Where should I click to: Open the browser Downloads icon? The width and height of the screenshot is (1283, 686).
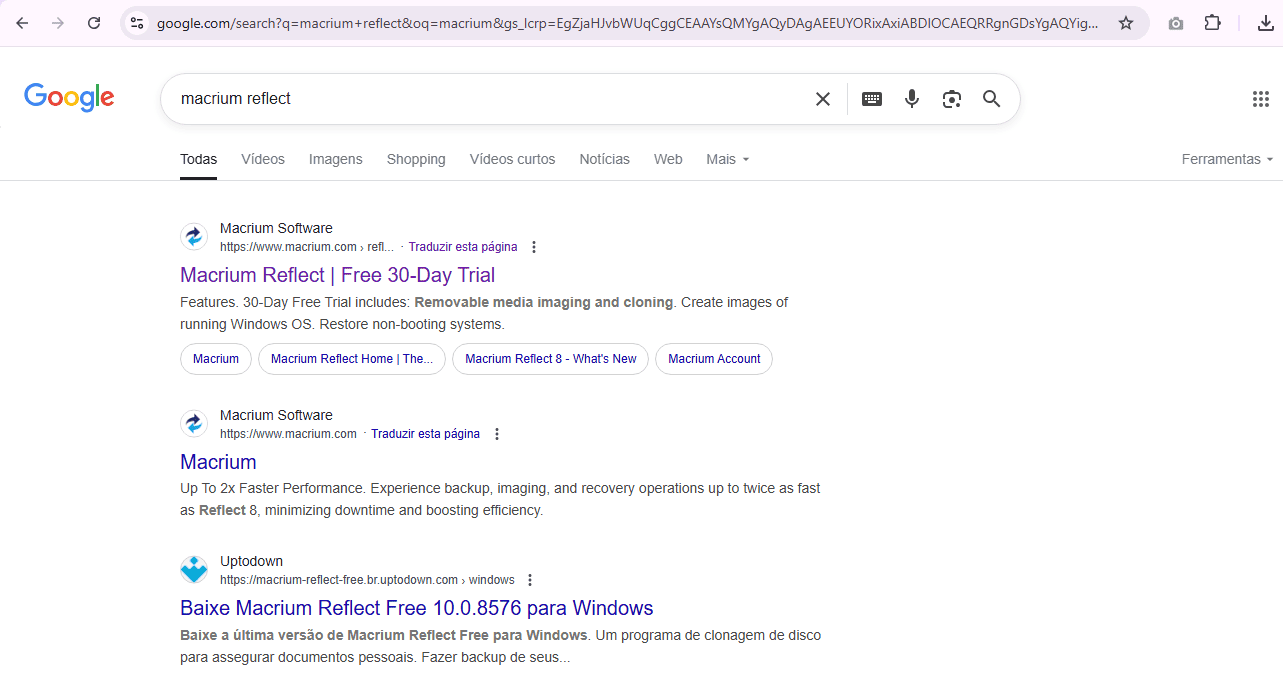pos(1265,23)
